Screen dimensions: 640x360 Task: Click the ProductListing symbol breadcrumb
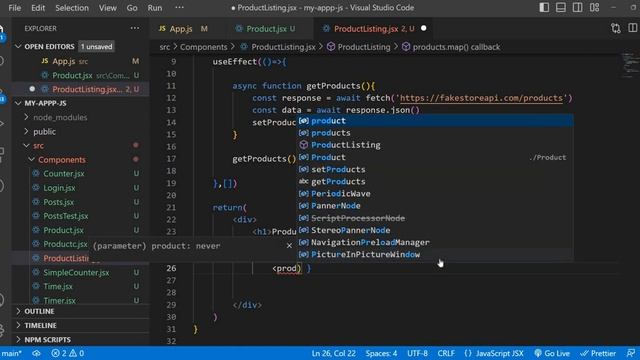click(364, 47)
